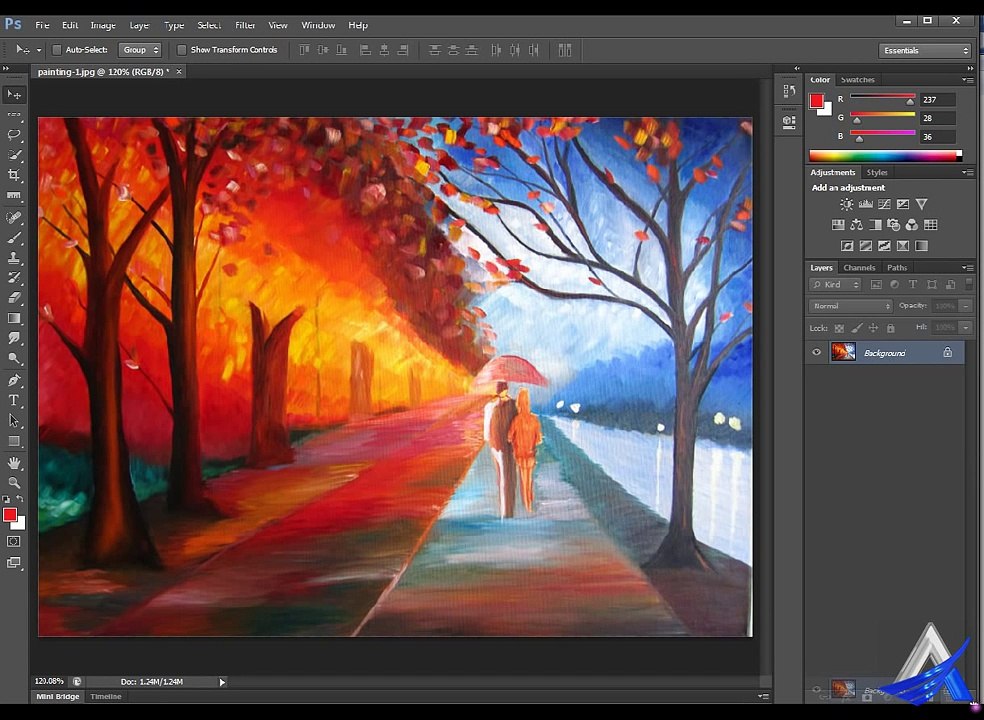The height and width of the screenshot is (720, 984).
Task: Select the Quick Selection tool
Action: pyautogui.click(x=14, y=155)
